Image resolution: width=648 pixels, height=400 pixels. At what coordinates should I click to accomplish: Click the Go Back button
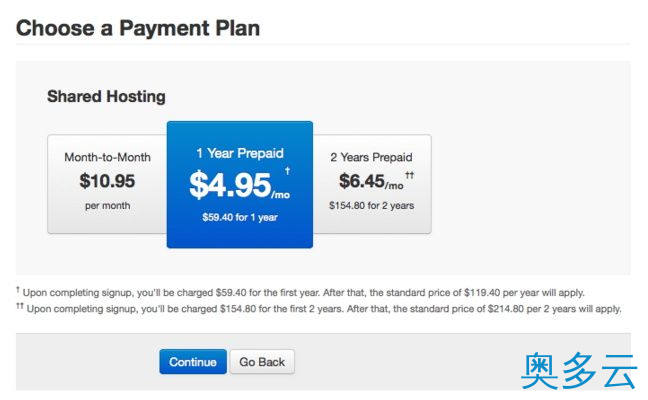(x=262, y=362)
